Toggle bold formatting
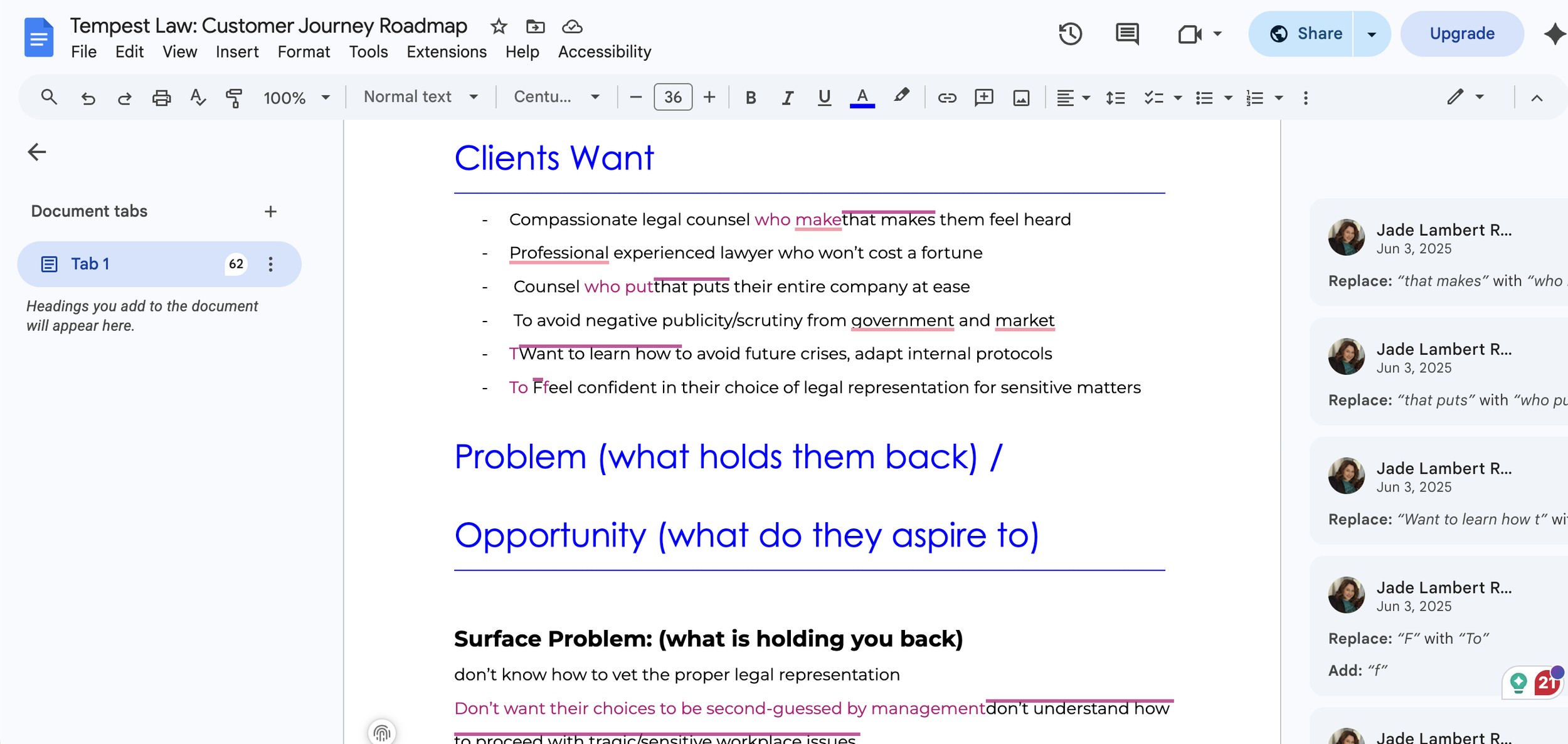This screenshot has width=1568, height=744. [750, 98]
